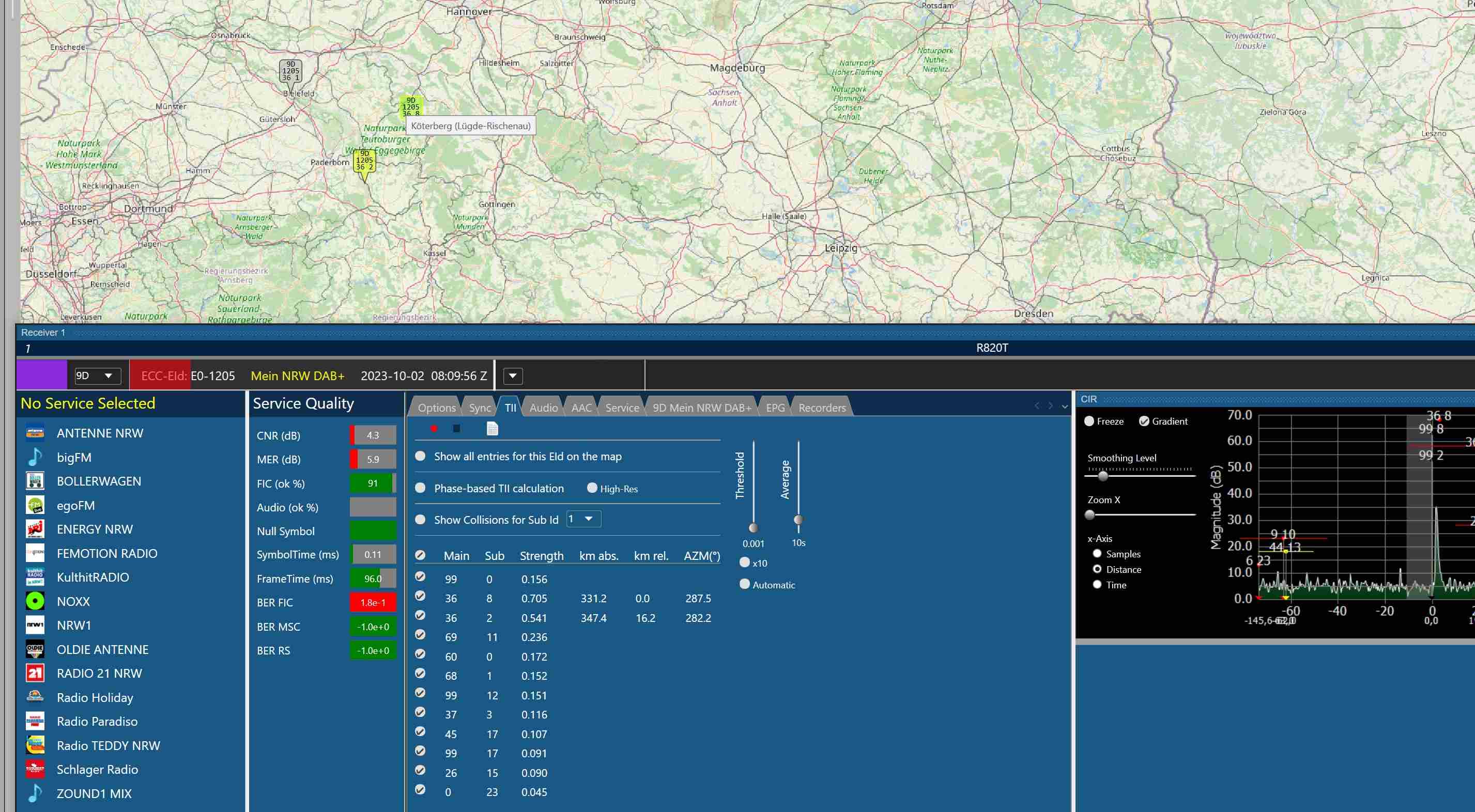Click the tab scroll left arrow

point(1037,407)
